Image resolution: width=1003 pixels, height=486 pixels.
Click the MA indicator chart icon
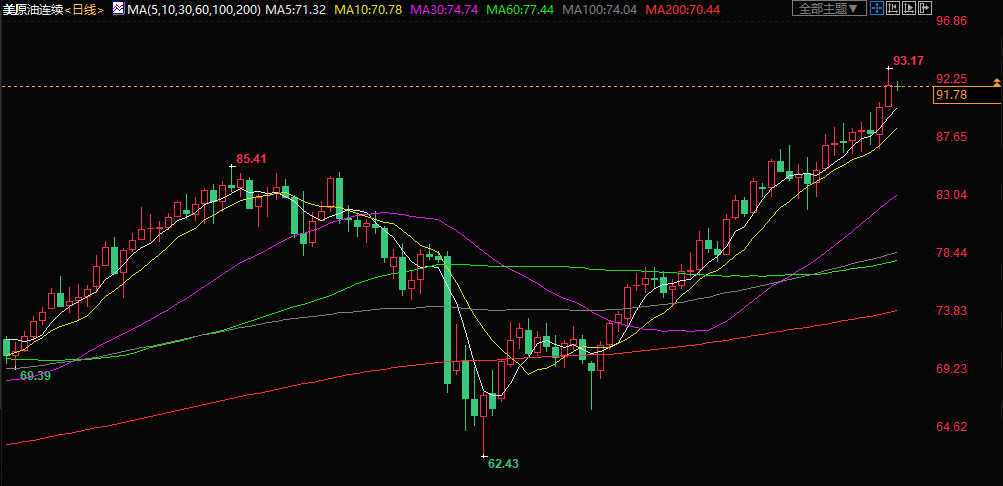click(x=117, y=9)
